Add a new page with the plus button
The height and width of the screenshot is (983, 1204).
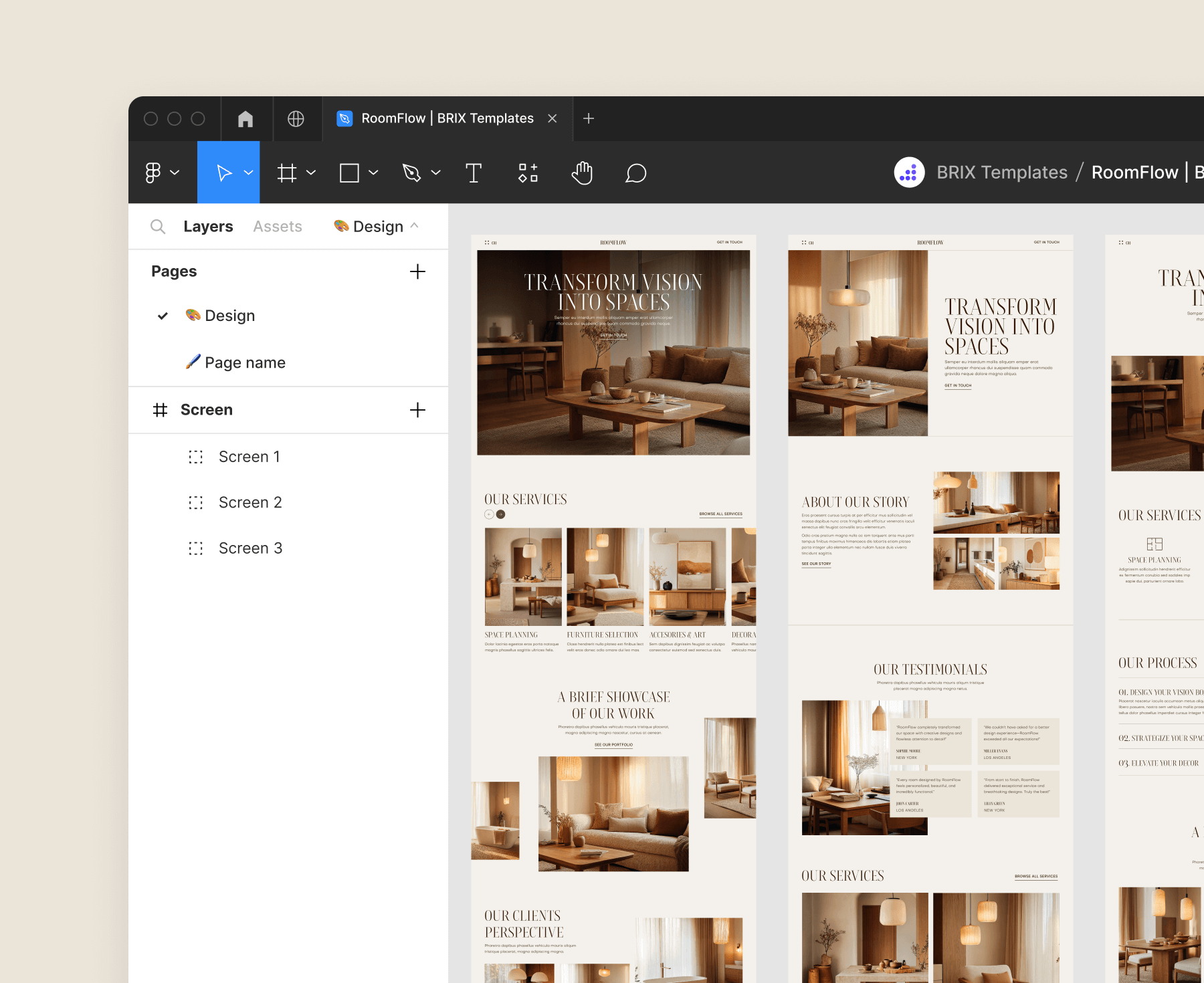[417, 271]
